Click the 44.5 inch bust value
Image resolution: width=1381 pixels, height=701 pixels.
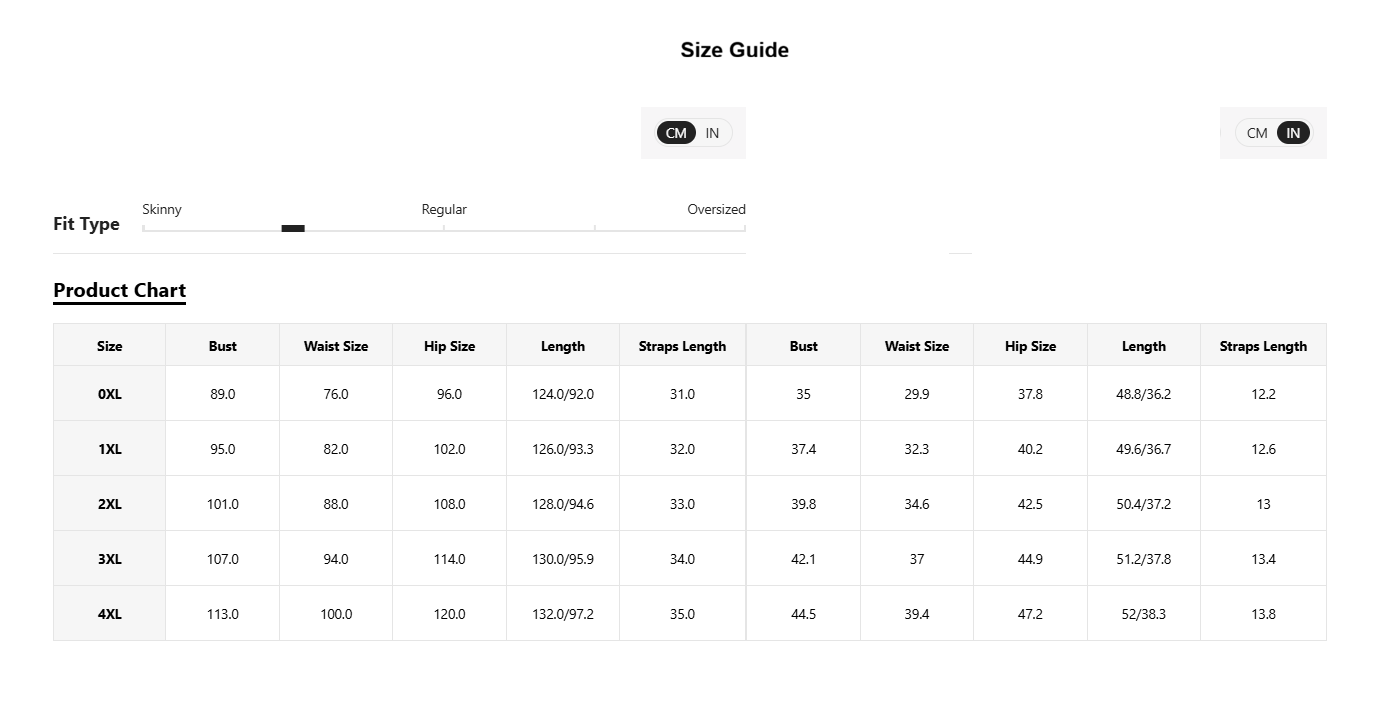click(x=804, y=614)
